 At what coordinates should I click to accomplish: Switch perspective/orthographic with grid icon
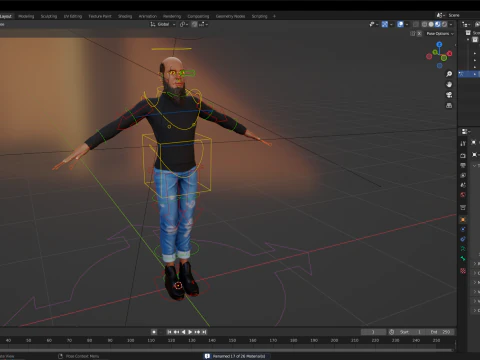point(449,105)
